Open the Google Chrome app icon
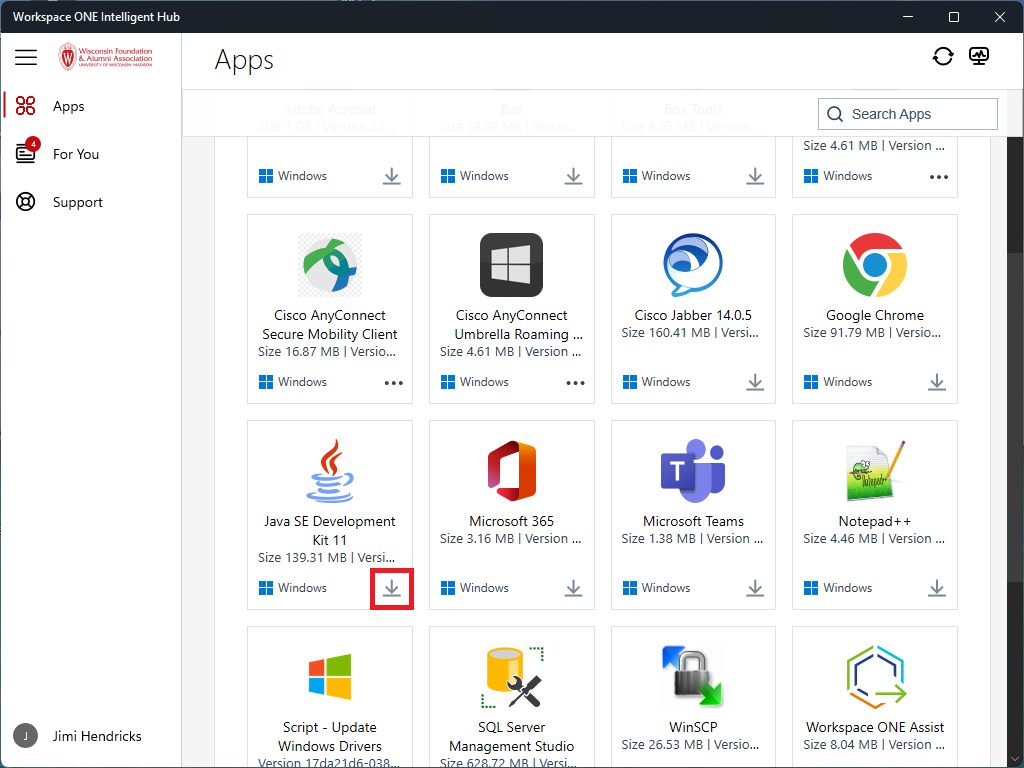Screen dimensions: 1024x768 pos(874,265)
